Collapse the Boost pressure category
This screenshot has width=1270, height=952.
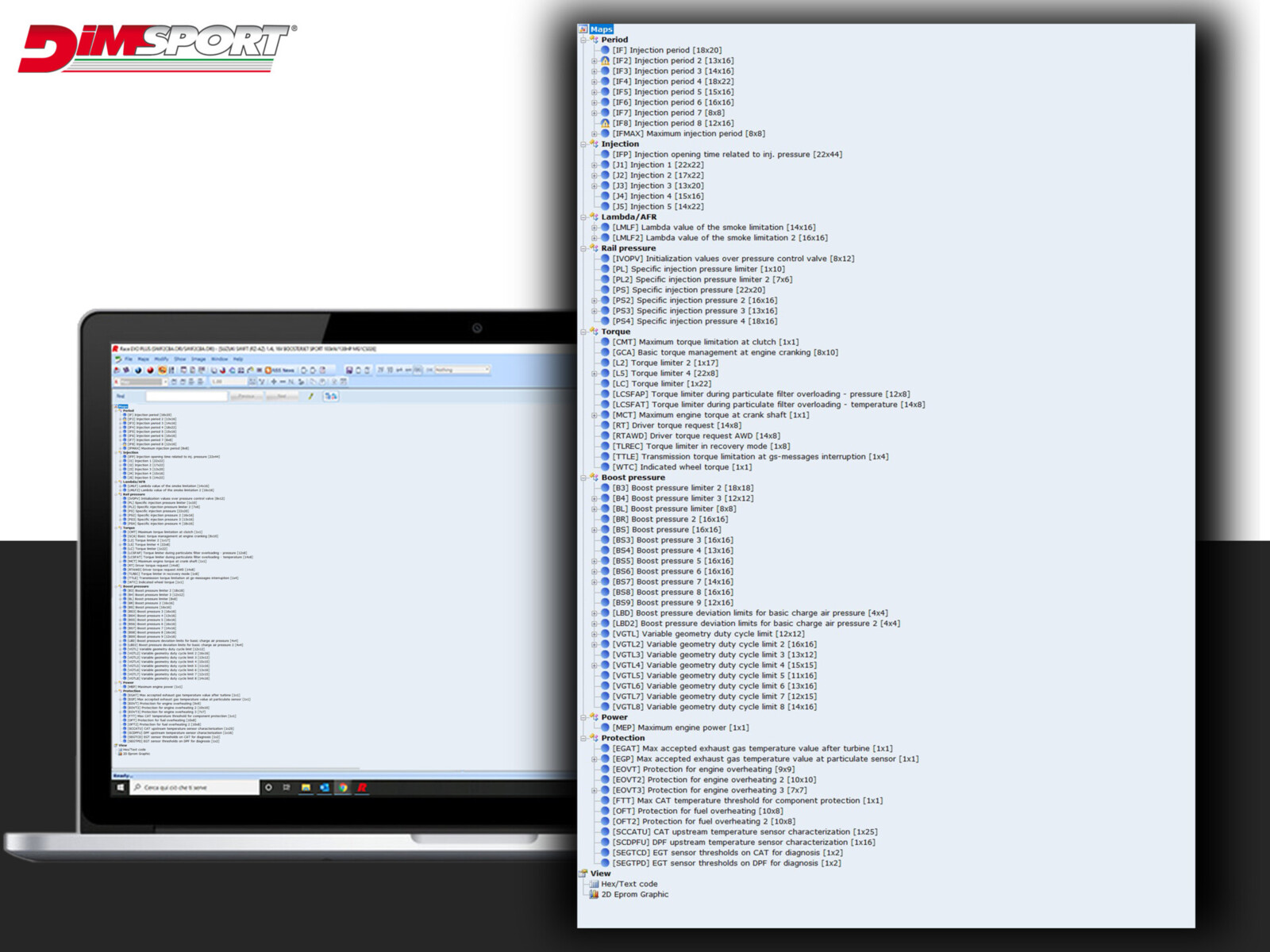[x=583, y=478]
